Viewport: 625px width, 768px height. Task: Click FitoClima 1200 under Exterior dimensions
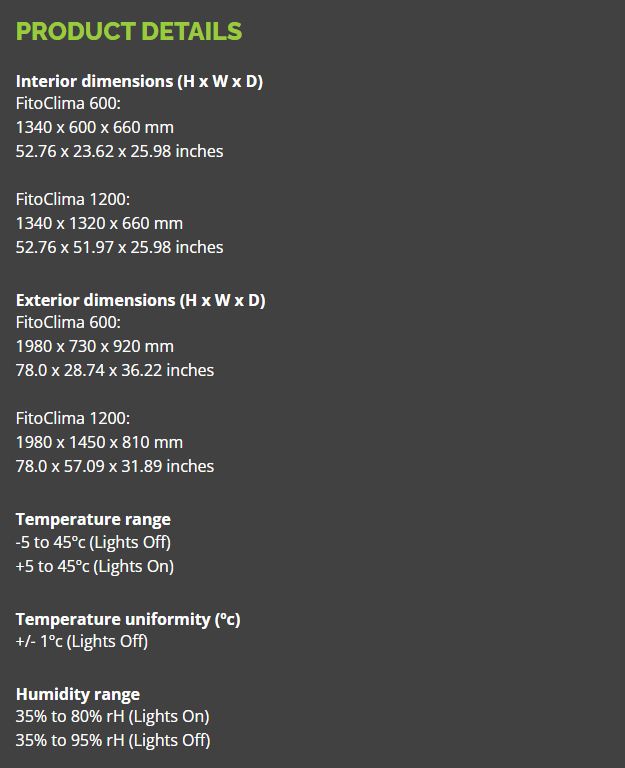pos(73,418)
